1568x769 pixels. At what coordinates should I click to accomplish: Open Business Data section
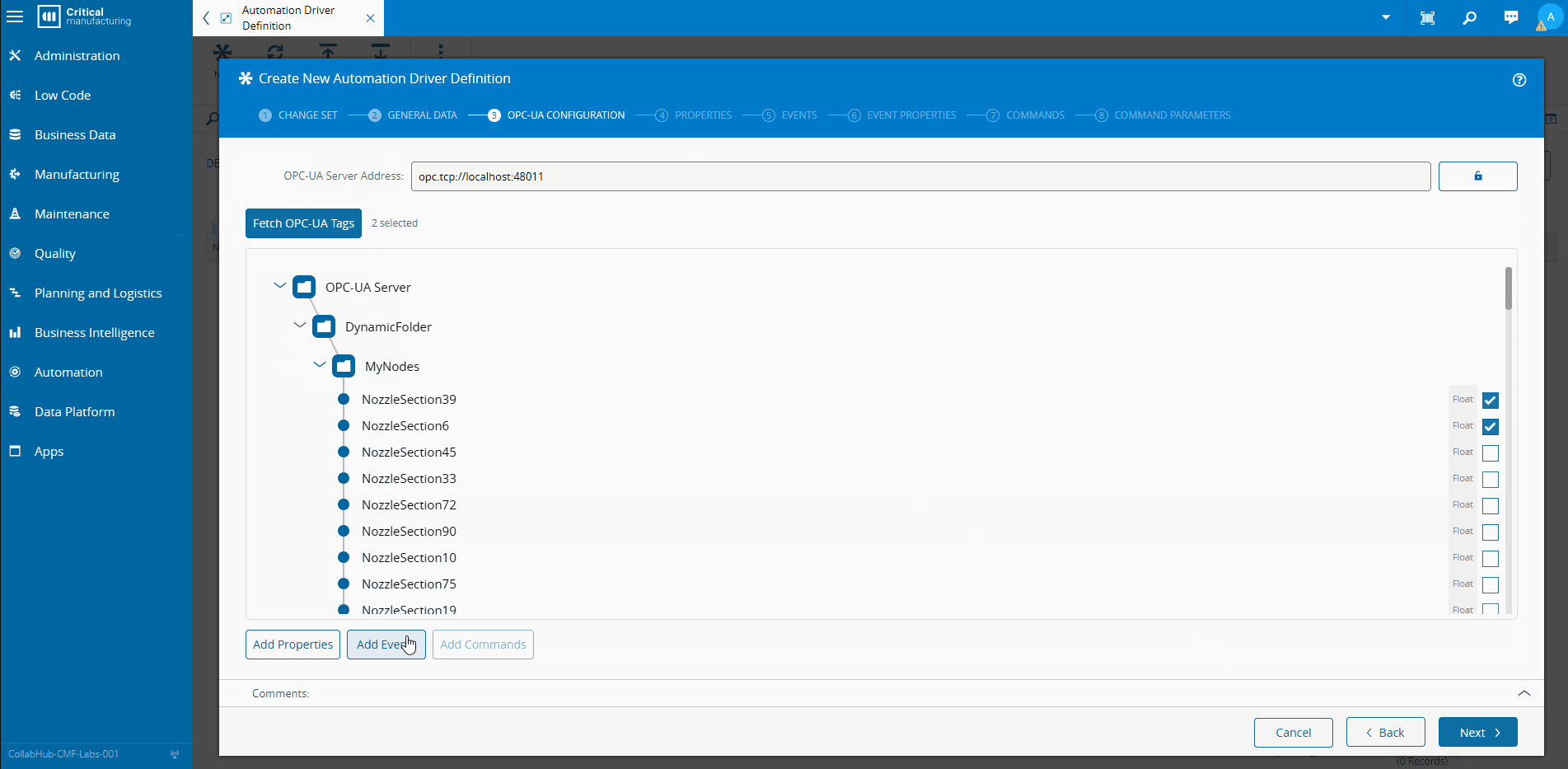(x=75, y=135)
